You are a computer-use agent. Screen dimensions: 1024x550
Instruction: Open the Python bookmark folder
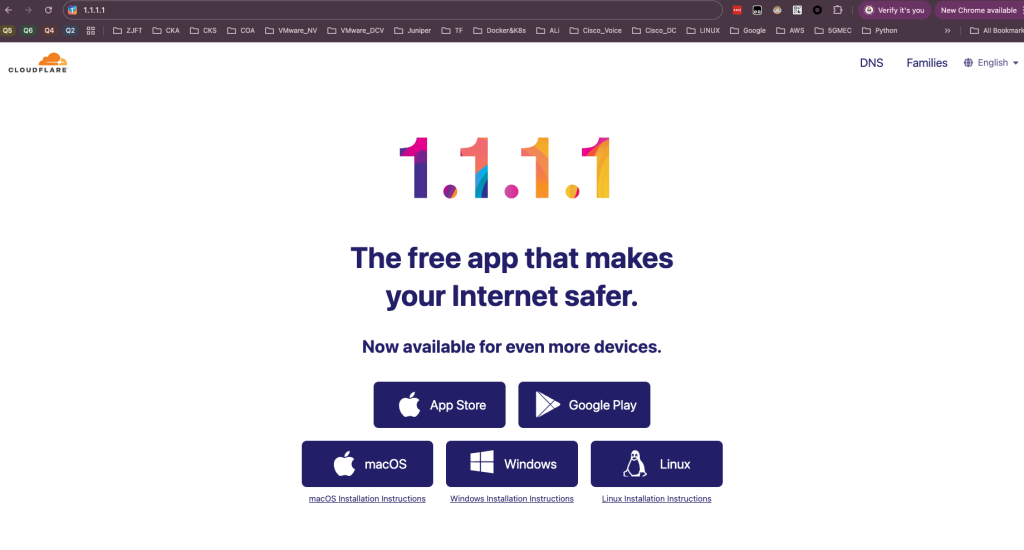[x=880, y=31]
